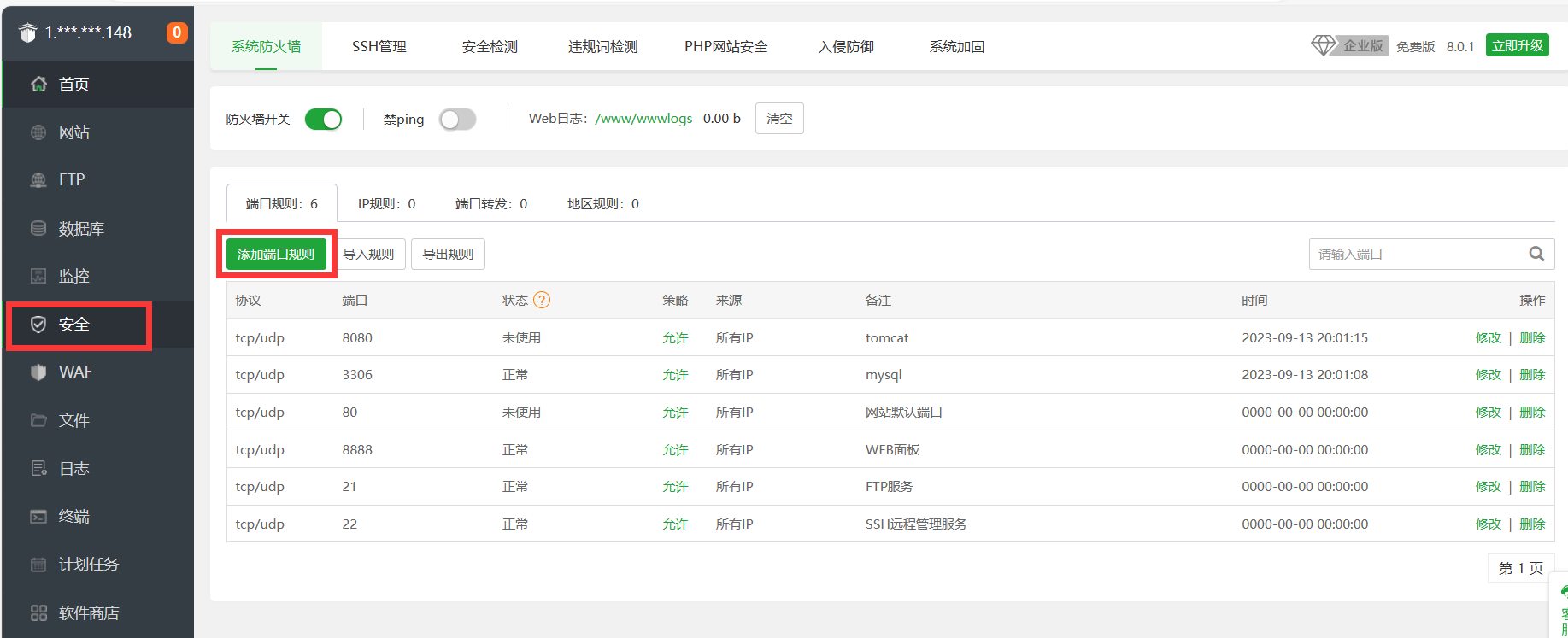Click the 添加端口规则 button
The image size is (1568, 638).
pyautogui.click(x=276, y=254)
